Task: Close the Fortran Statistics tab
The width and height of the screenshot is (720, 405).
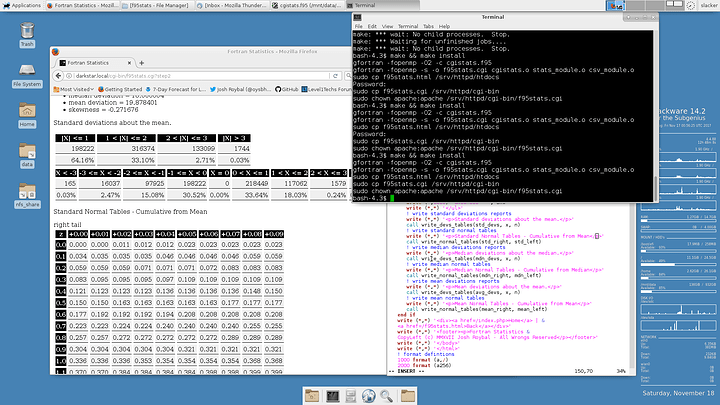Action: [129, 63]
